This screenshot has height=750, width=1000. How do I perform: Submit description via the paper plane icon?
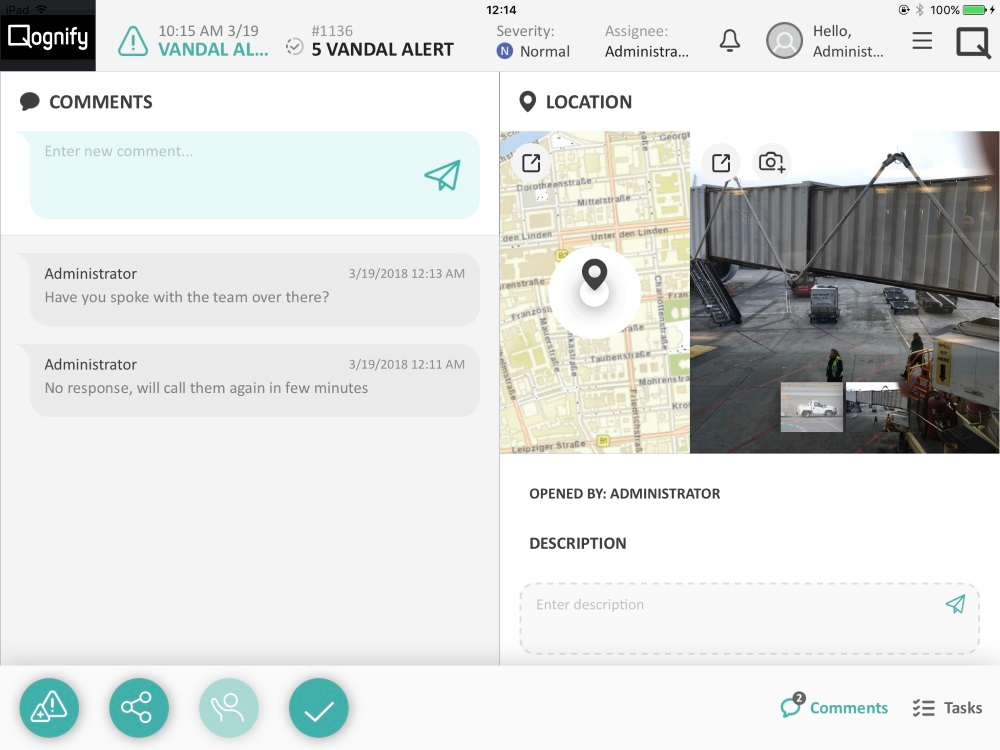pos(955,604)
